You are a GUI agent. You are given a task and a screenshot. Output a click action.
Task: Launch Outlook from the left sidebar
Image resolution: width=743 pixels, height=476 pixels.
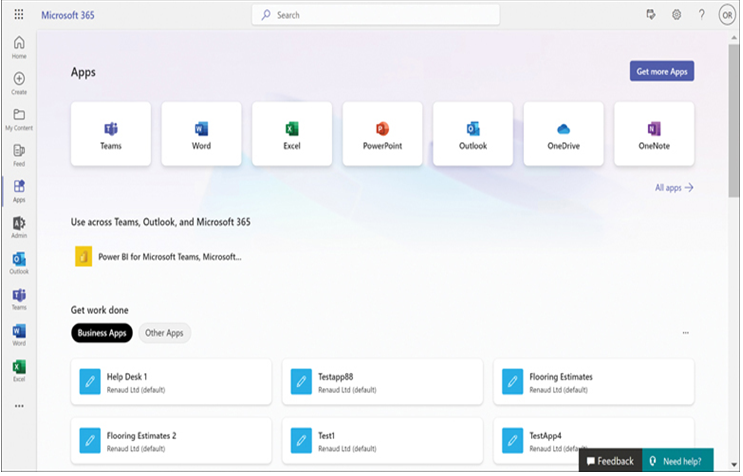point(19,263)
